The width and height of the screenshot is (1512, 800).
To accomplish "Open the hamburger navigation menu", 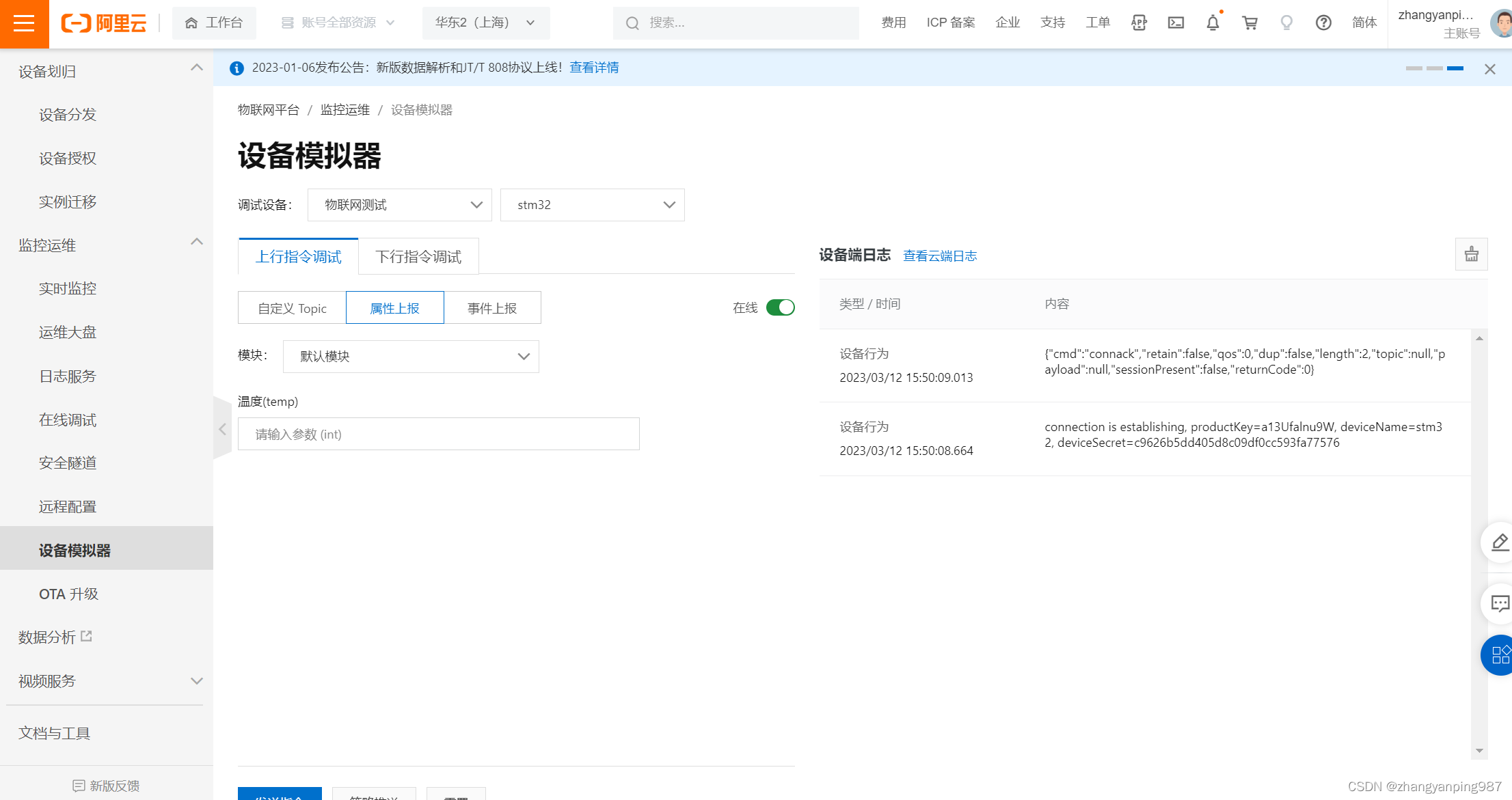I will click(24, 23).
